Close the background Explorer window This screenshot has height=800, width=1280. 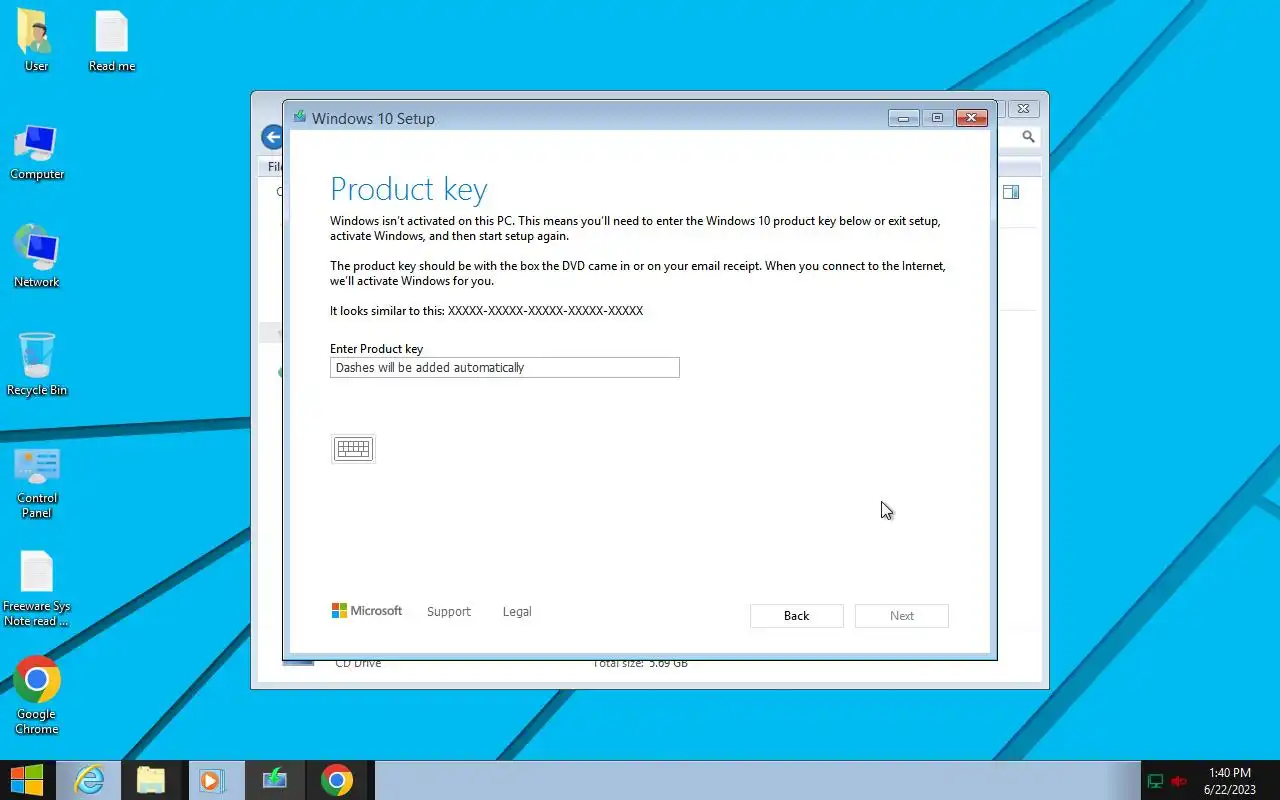[x=1023, y=108]
